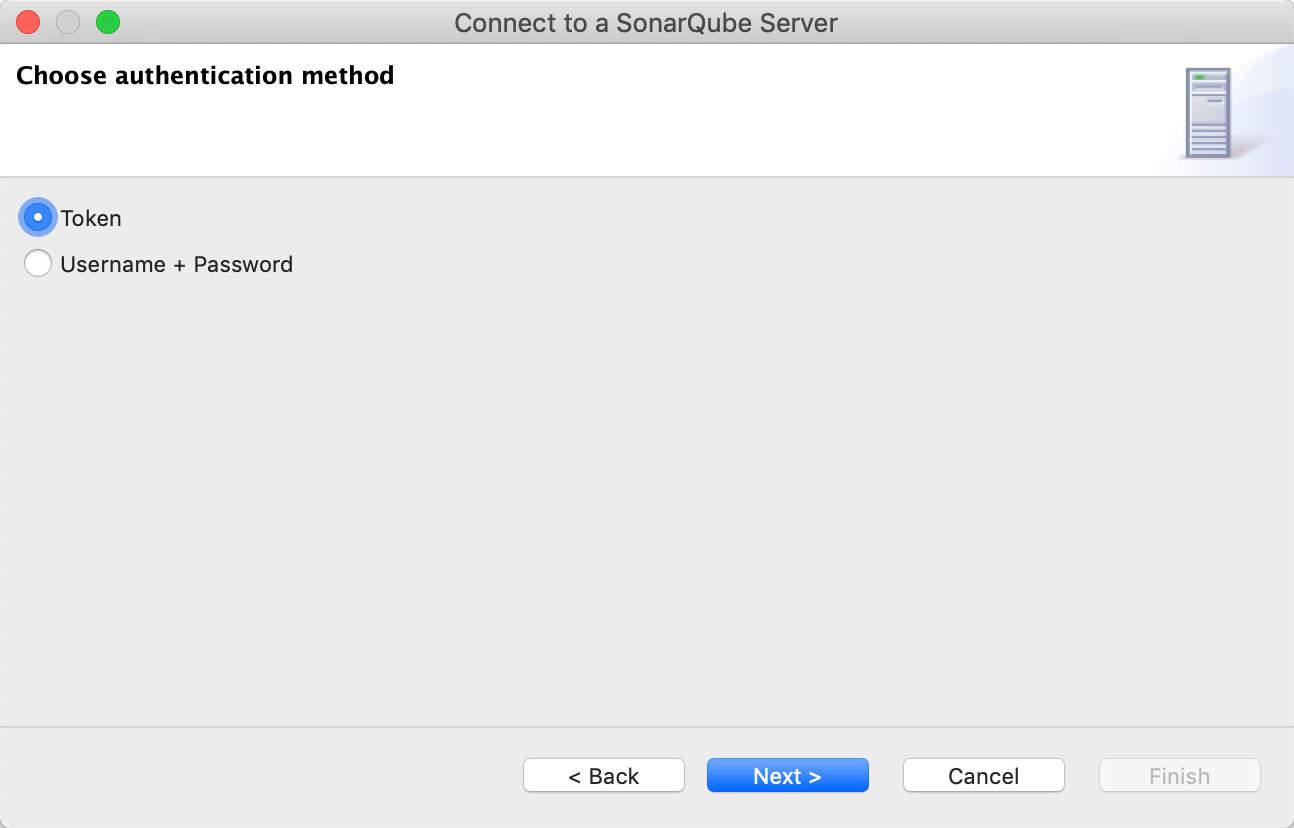The width and height of the screenshot is (1294, 828).
Task: Click the separator line above the wizard buttons
Action: [x=640, y=727]
